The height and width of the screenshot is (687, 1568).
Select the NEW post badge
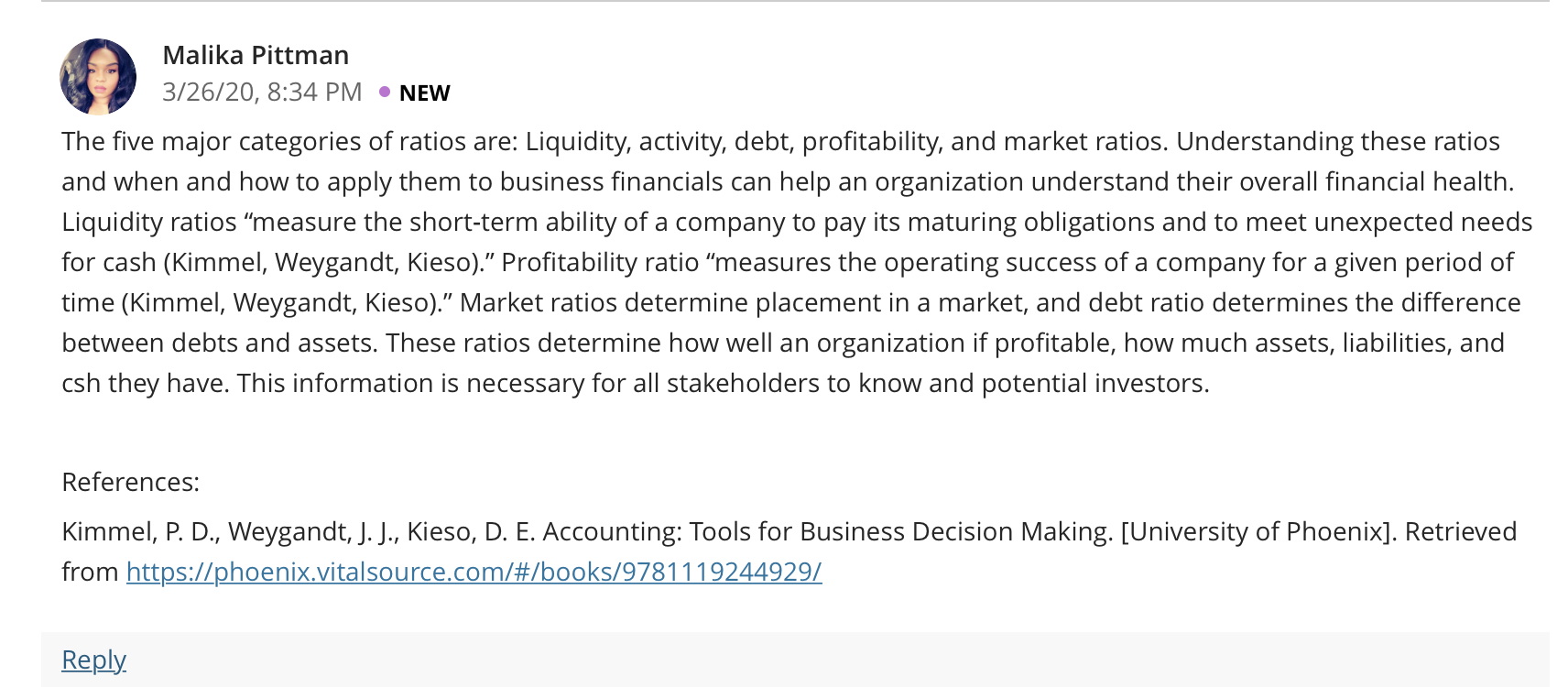coord(424,93)
